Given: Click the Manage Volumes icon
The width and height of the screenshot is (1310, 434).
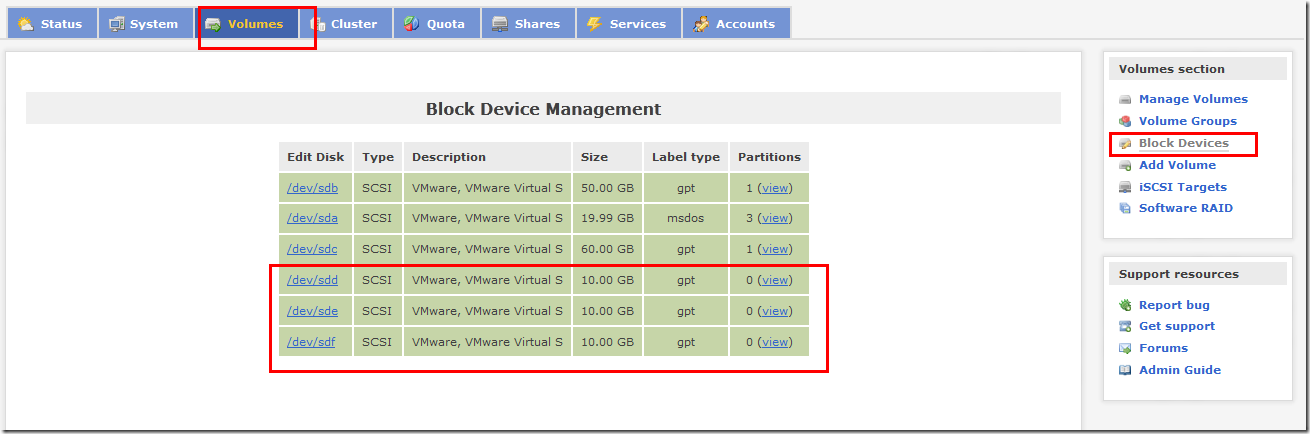Looking at the screenshot, I should click(x=1125, y=99).
